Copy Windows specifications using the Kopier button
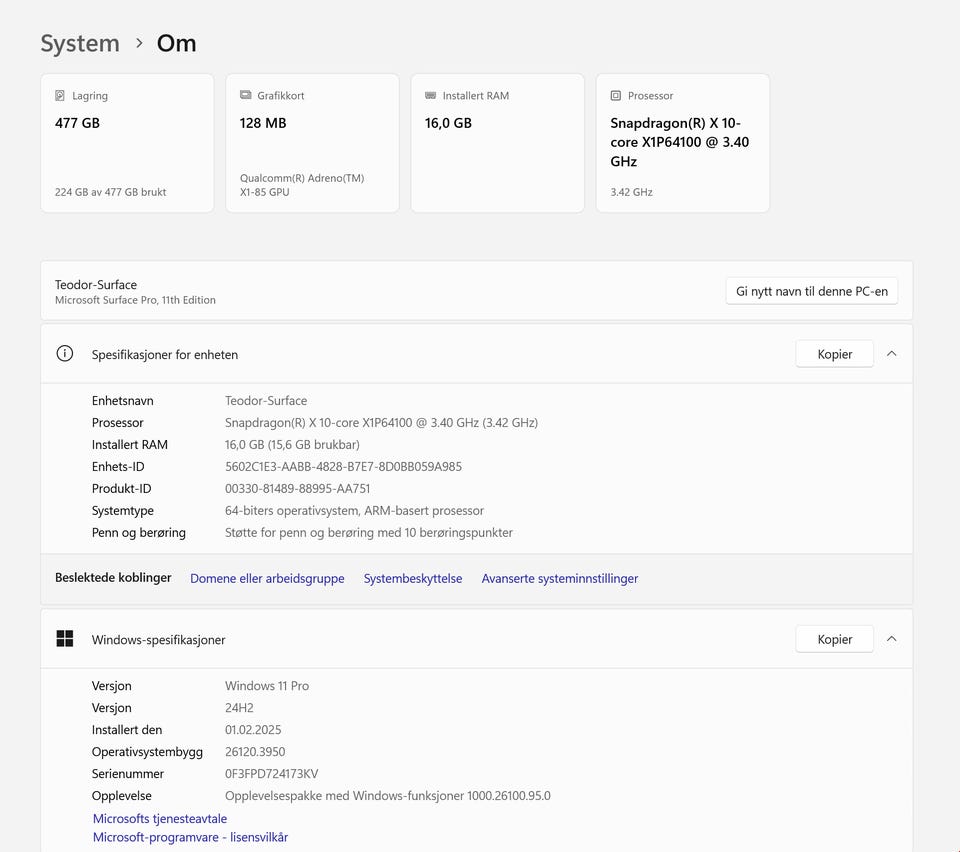 pyautogui.click(x=834, y=639)
